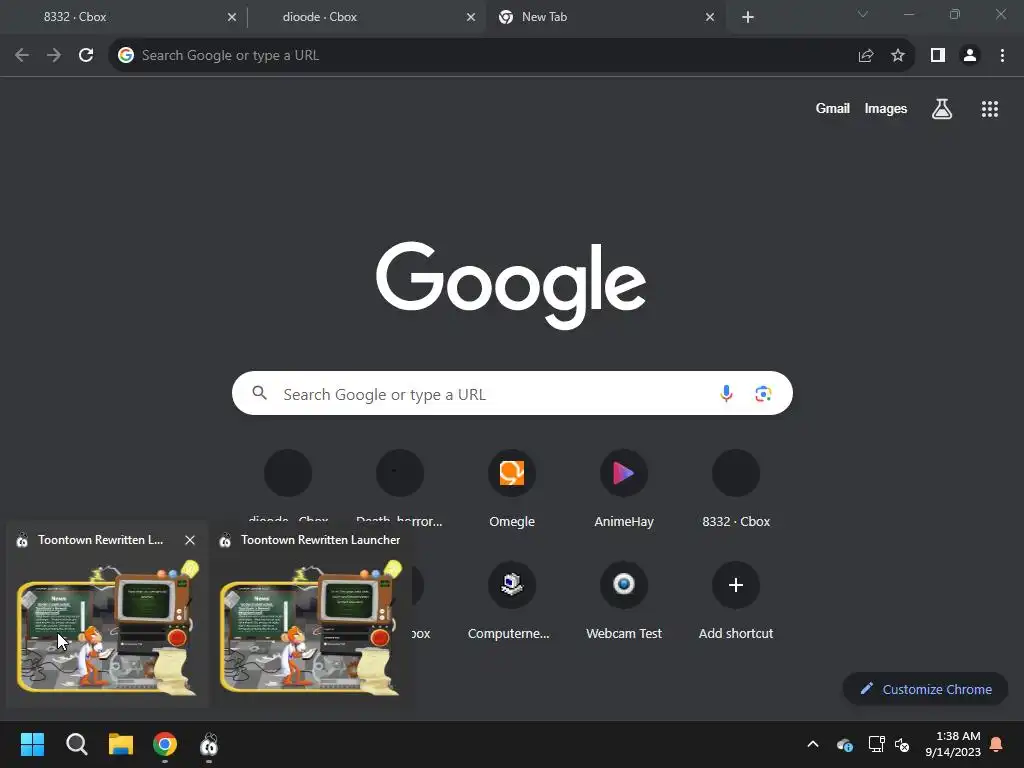Expand the tab search dropdown
The image size is (1024, 768).
[x=863, y=14]
